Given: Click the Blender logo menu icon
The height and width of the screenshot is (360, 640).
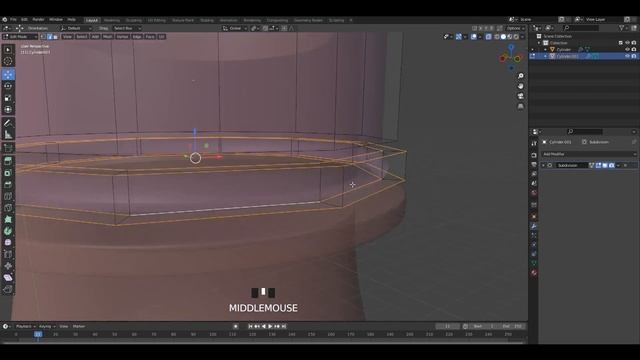Looking at the screenshot, I should [x=5, y=20].
